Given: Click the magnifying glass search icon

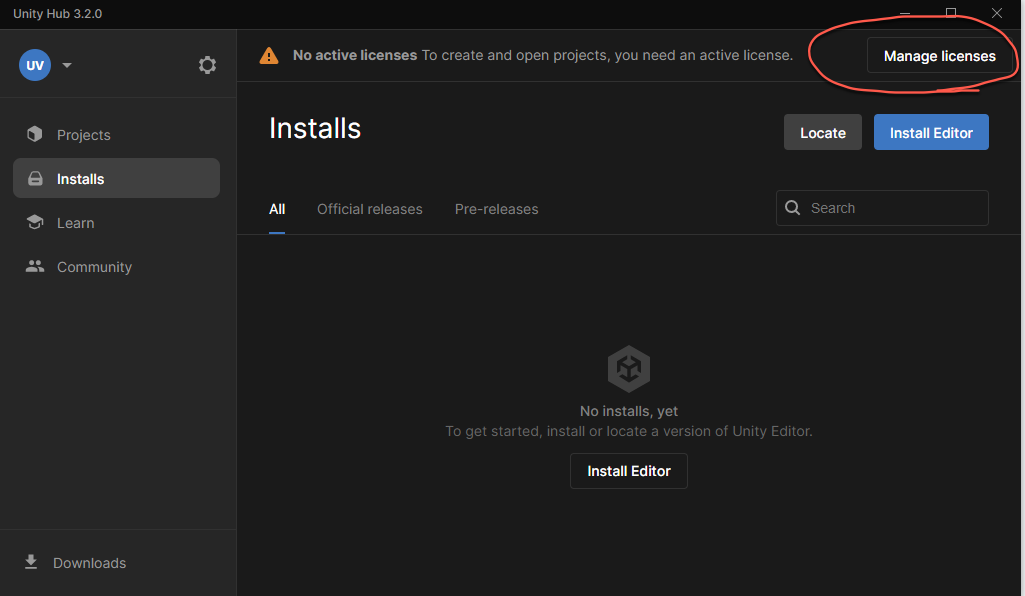Looking at the screenshot, I should (793, 208).
